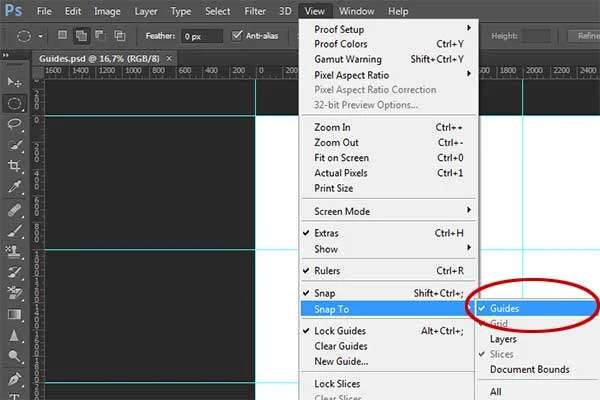Click Add to selection mode icon

pos(81,36)
